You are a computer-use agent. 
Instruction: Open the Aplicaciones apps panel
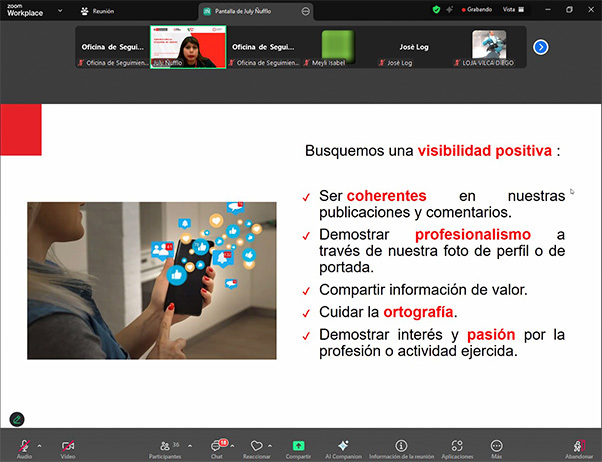point(457,449)
